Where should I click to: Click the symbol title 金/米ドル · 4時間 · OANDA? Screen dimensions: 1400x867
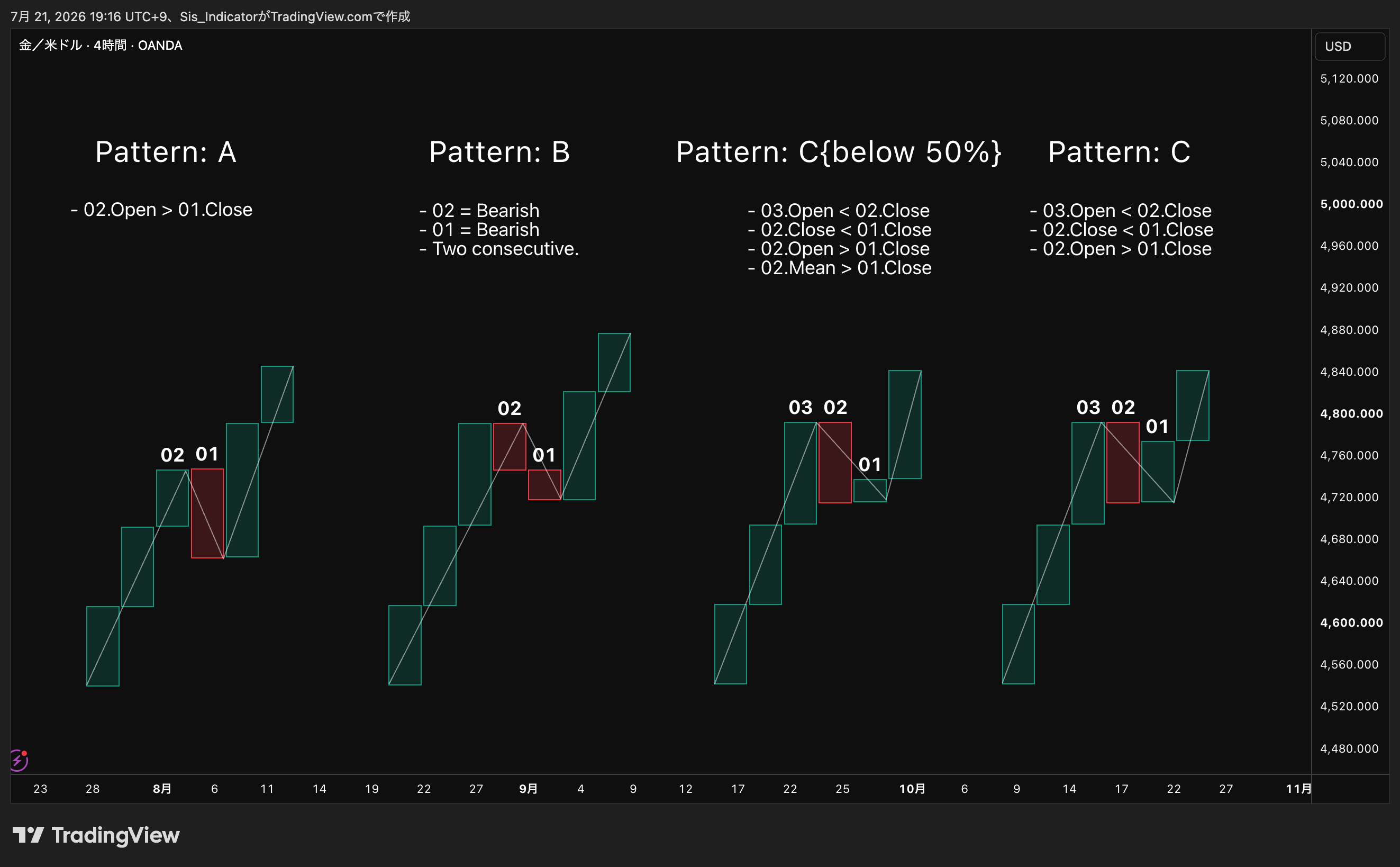click(101, 46)
